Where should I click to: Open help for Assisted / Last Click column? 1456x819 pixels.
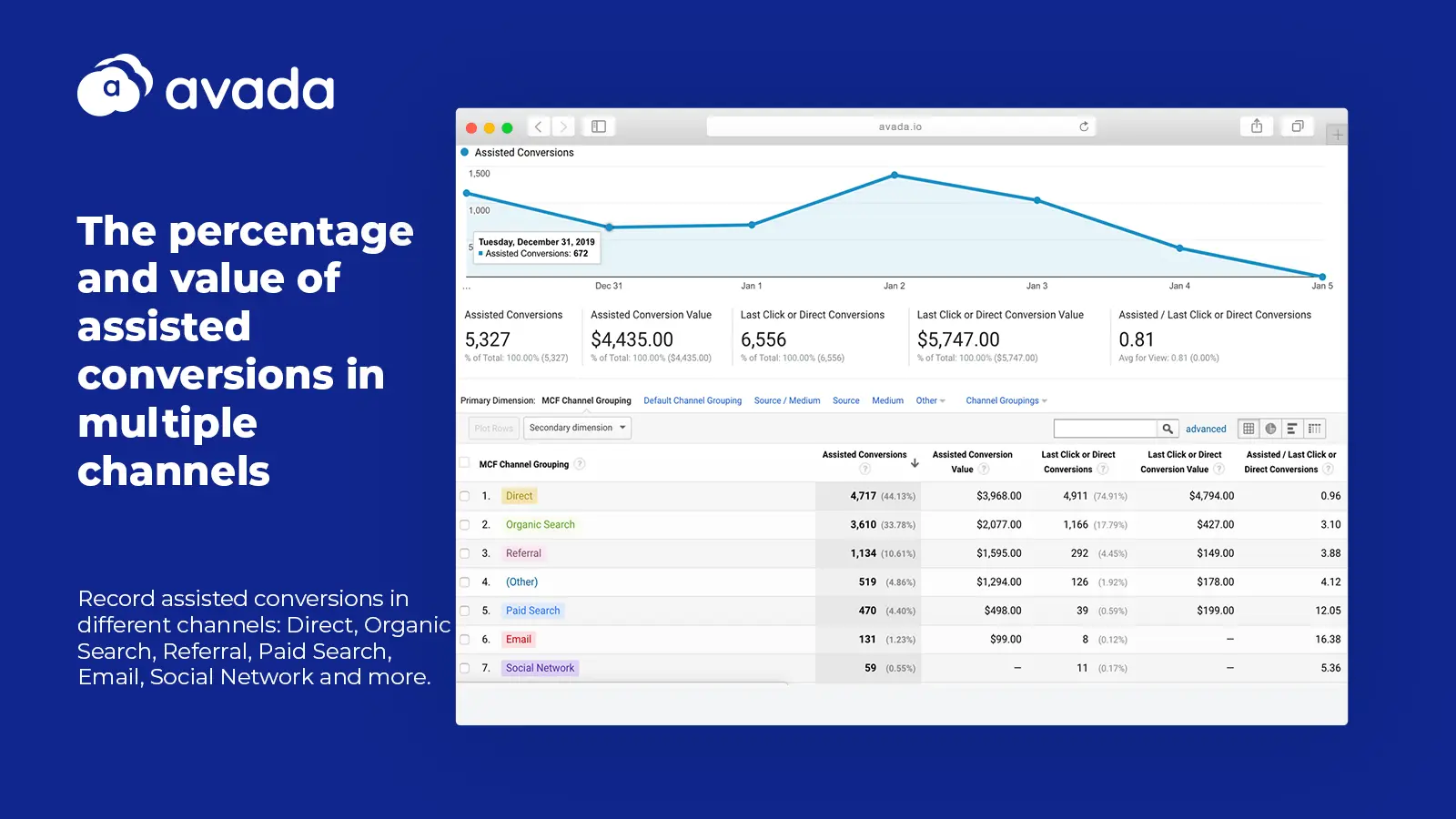[1329, 470]
